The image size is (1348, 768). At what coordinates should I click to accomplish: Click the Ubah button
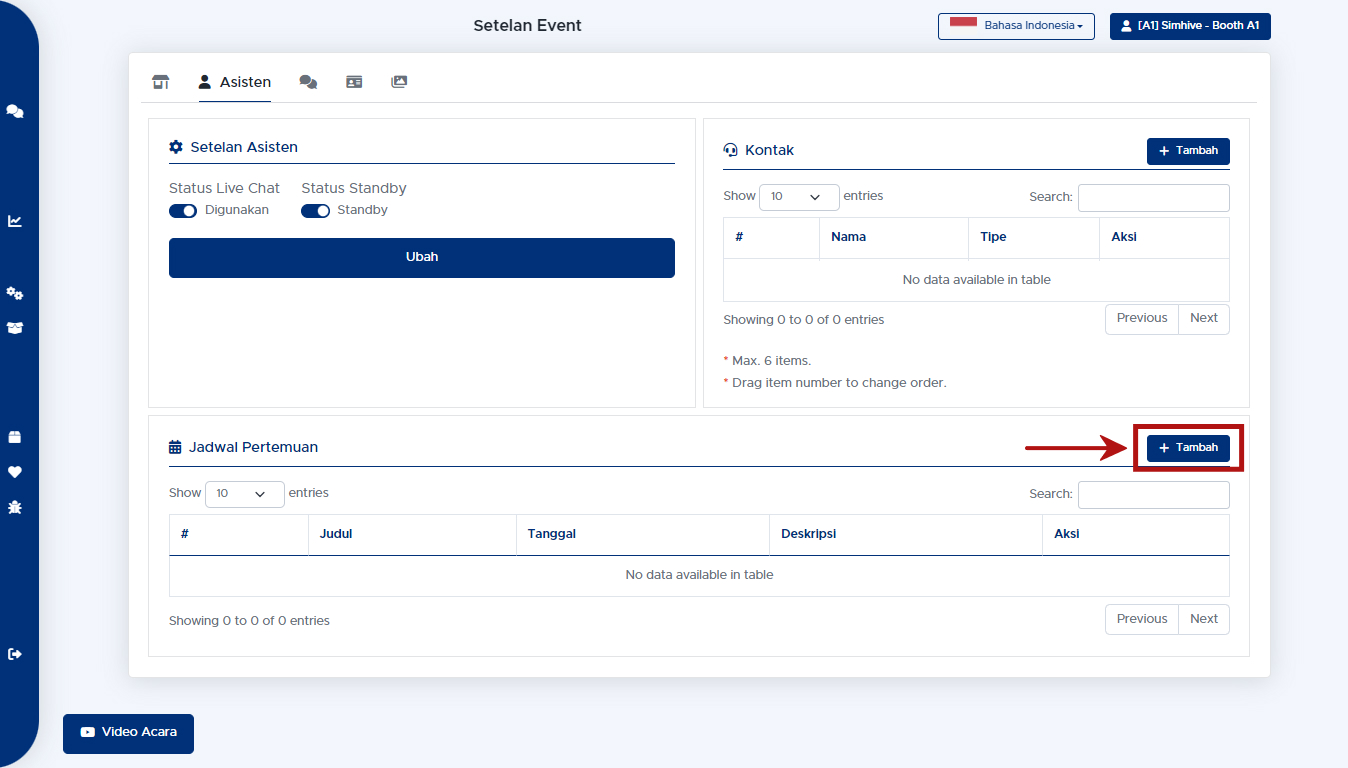click(422, 258)
